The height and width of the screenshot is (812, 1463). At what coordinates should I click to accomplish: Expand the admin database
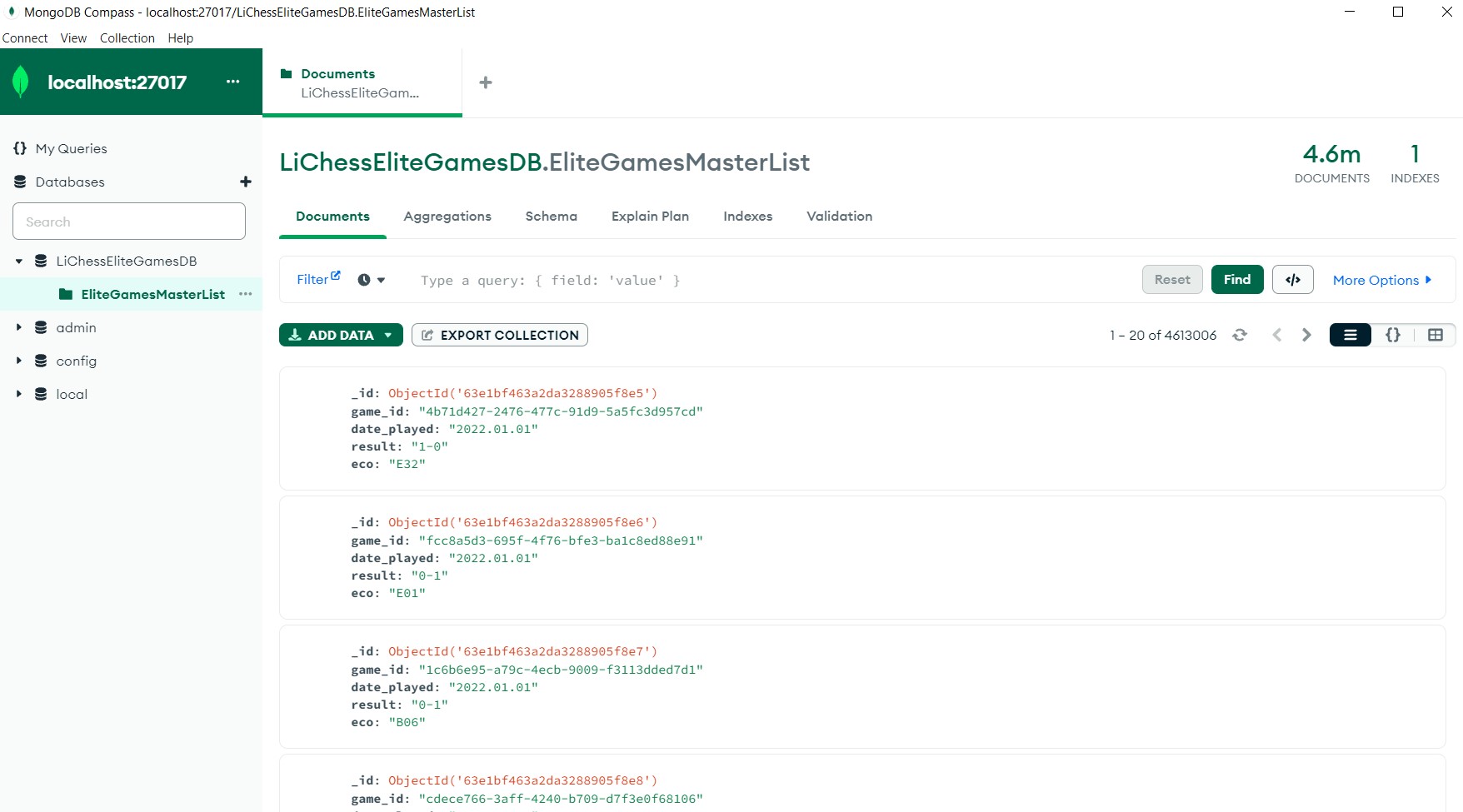pyautogui.click(x=19, y=327)
